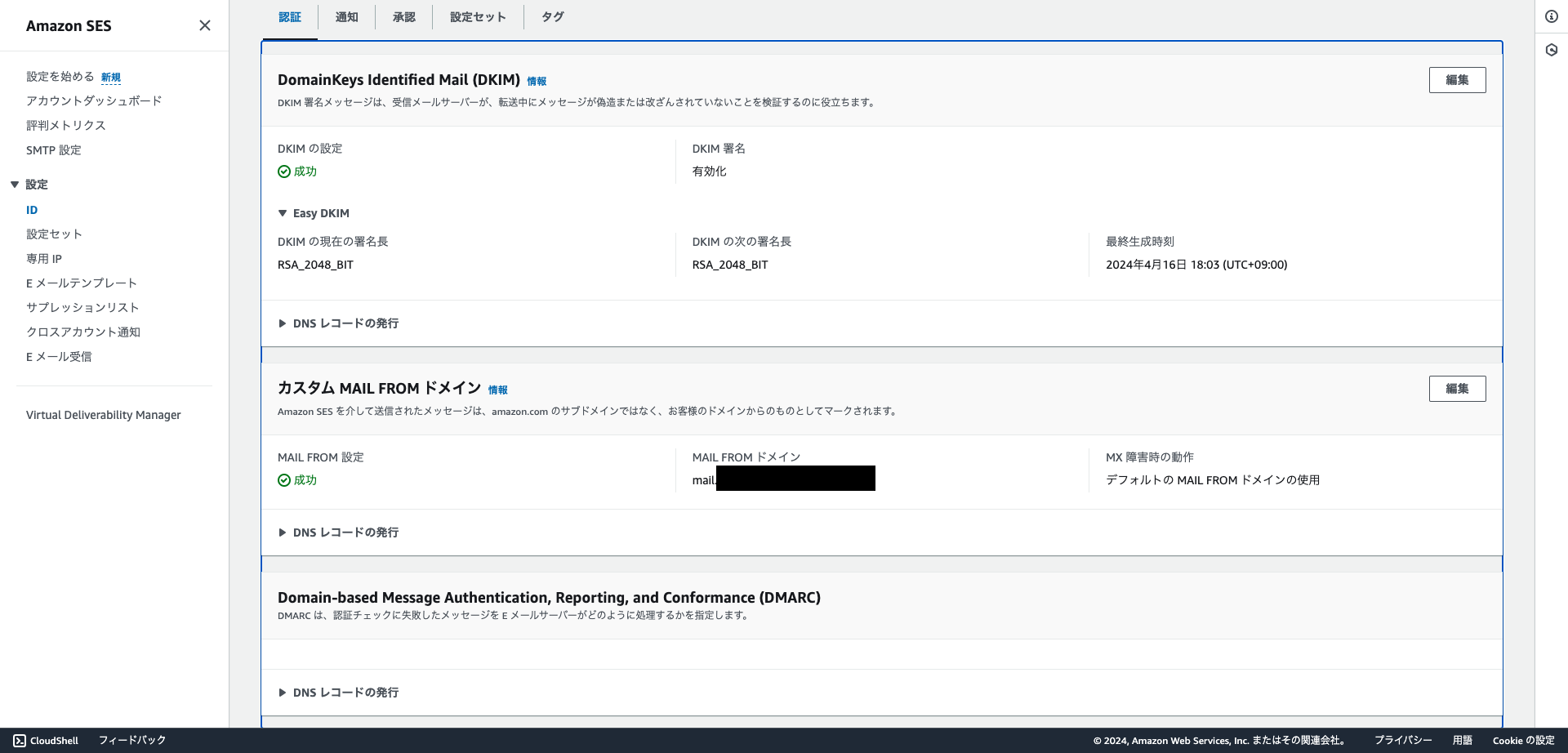1568x753 pixels.
Task: Open E メールテンプレート in sidebar
Action: [x=82, y=283]
